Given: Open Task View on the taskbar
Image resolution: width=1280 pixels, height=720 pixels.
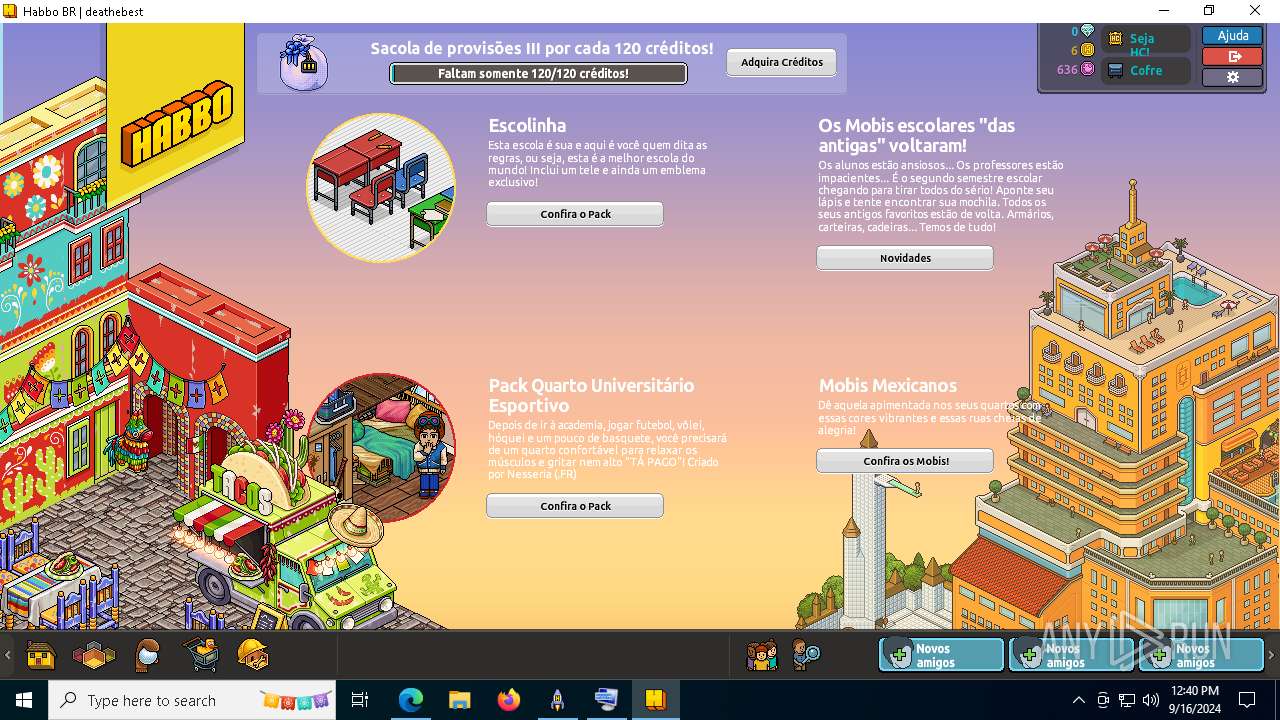Looking at the screenshot, I should (x=360, y=700).
